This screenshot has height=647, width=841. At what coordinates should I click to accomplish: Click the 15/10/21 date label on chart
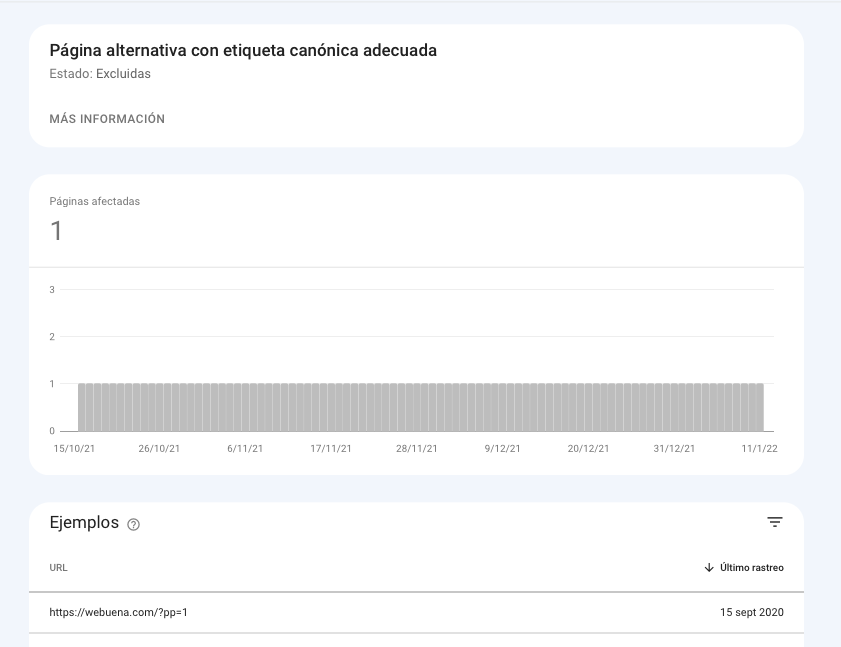pyautogui.click(x=74, y=449)
